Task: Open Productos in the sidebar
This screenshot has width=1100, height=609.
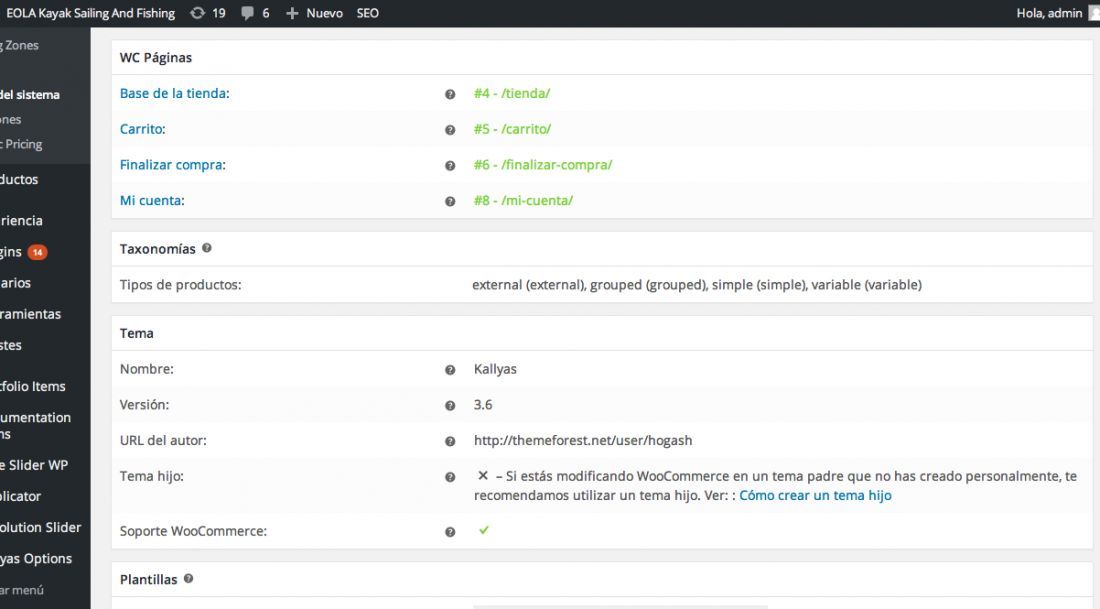Action: tap(20, 180)
